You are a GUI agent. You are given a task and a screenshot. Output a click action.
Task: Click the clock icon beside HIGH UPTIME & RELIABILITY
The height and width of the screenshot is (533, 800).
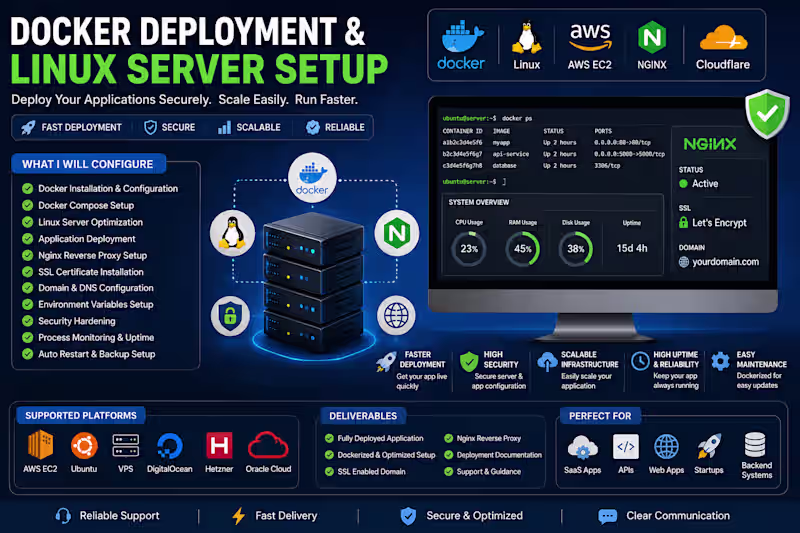pyautogui.click(x=640, y=361)
